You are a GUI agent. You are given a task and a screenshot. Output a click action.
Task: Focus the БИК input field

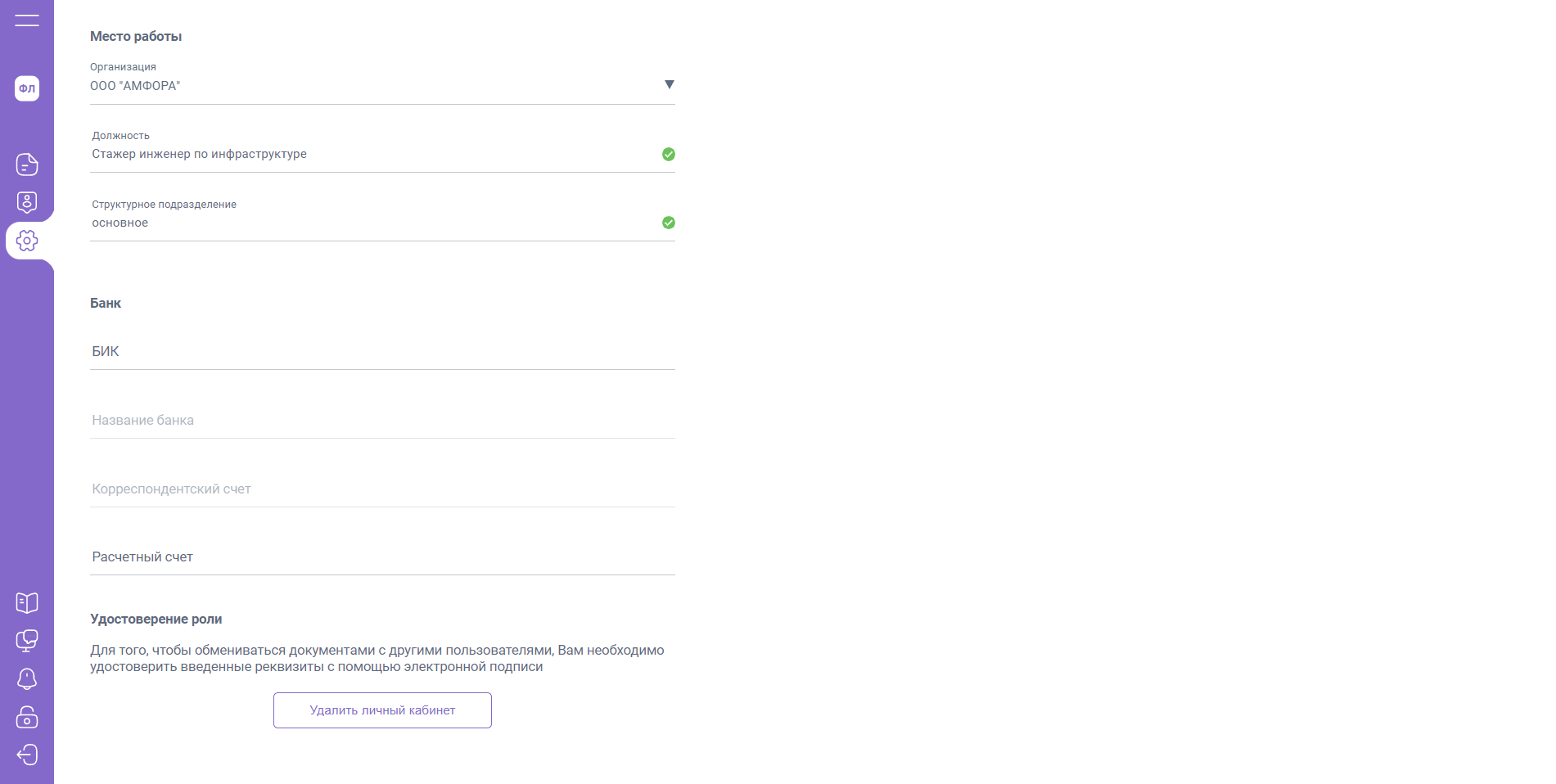click(x=381, y=352)
